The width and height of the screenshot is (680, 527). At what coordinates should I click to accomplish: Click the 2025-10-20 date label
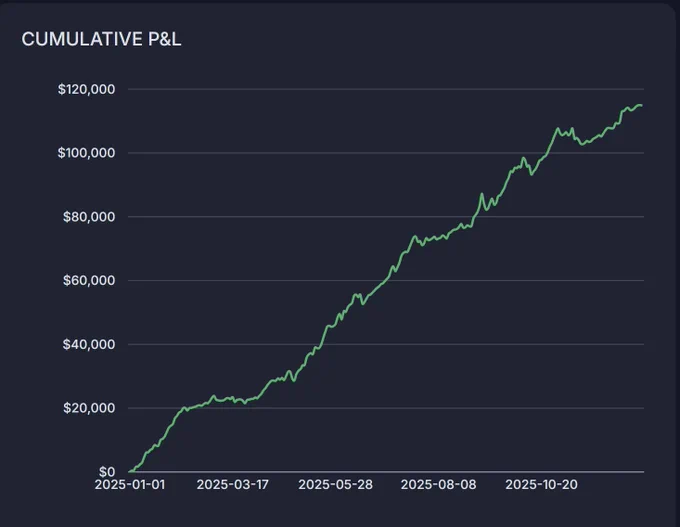(x=541, y=484)
